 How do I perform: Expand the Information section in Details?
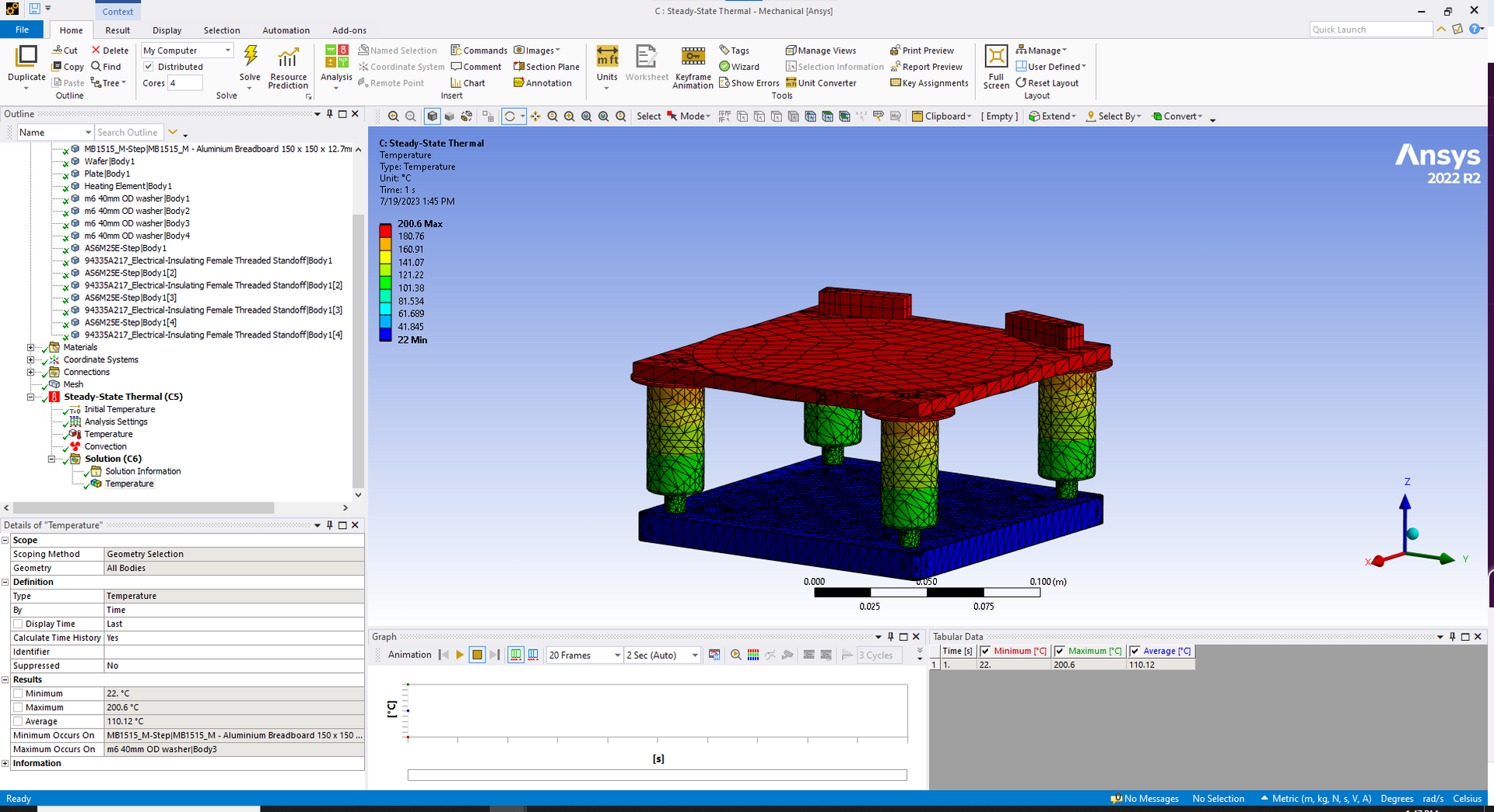[5, 763]
